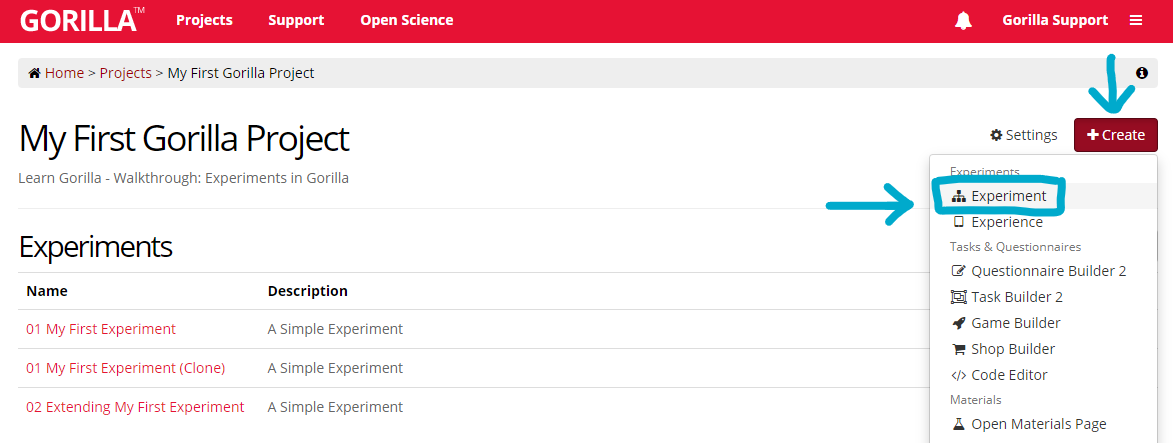Viewport: 1173px width, 443px height.
Task: Choose Game Builder entry
Action: pos(1043,323)
